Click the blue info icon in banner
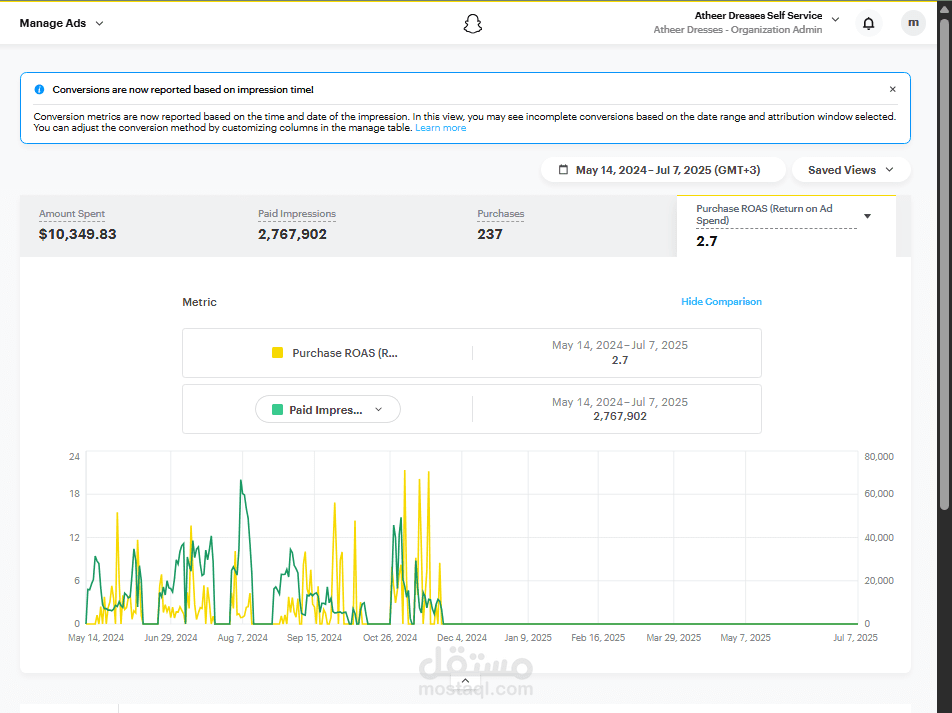952x713 pixels. [39, 89]
